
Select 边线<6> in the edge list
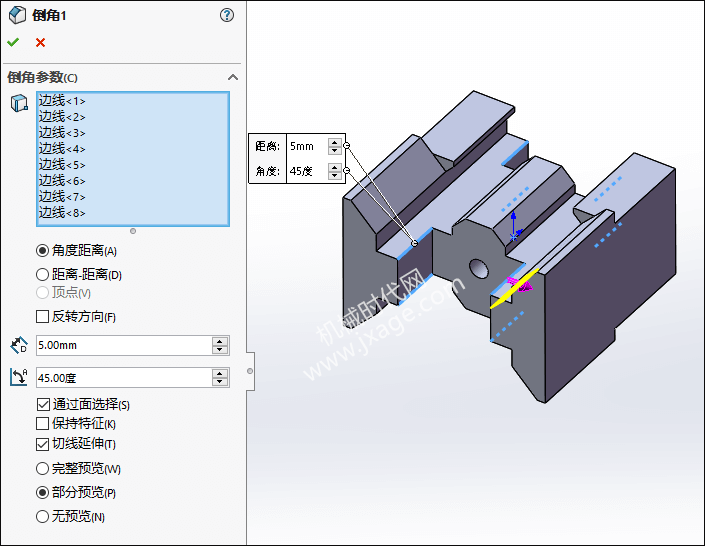pyautogui.click(x=62, y=180)
